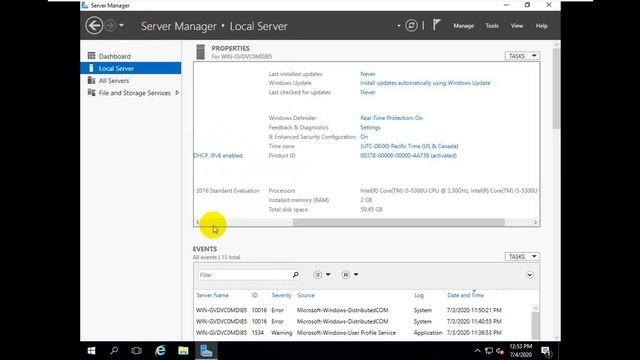Screen dimensions: 640x360
Task: Click the Refresh icon in header
Action: tap(411, 26)
